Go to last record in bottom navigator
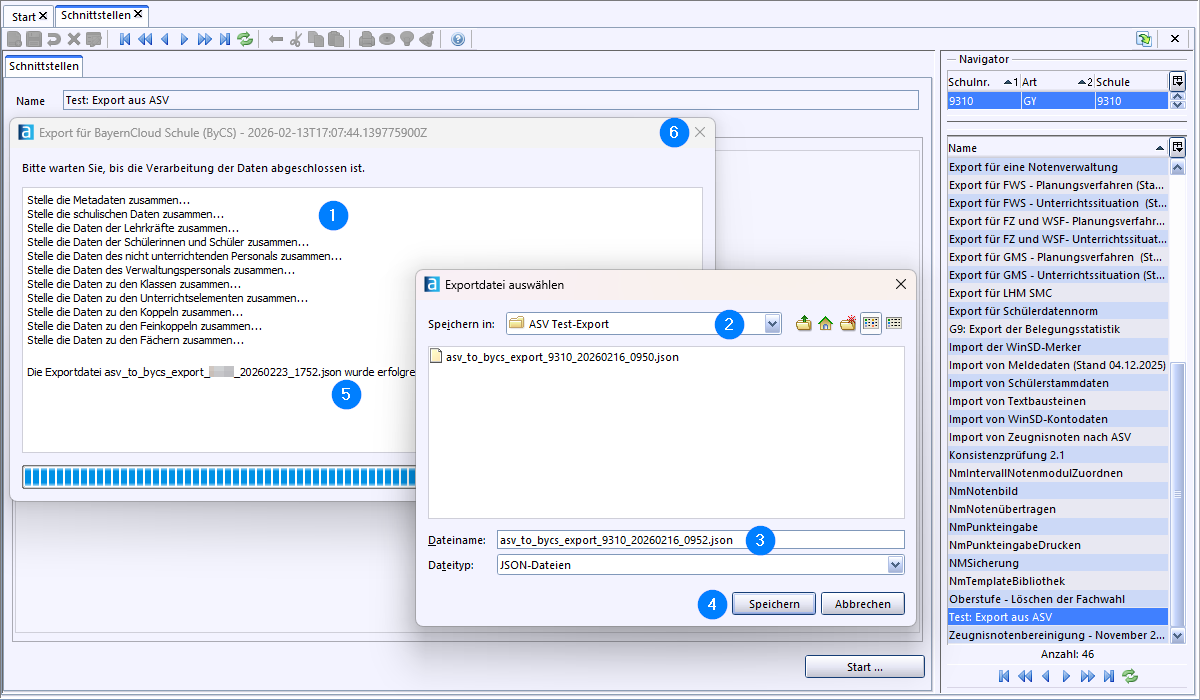The height and width of the screenshot is (700, 1200). pos(1108,676)
